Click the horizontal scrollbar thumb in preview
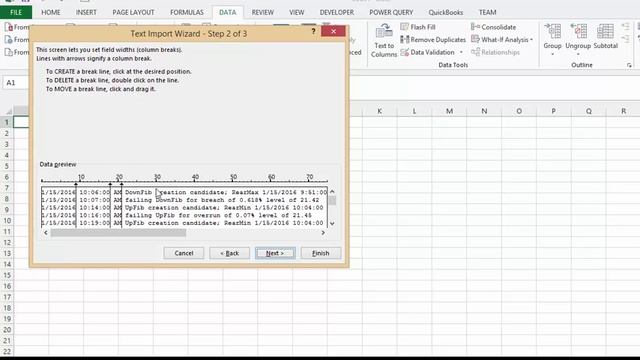The image size is (640, 360). 118,233
